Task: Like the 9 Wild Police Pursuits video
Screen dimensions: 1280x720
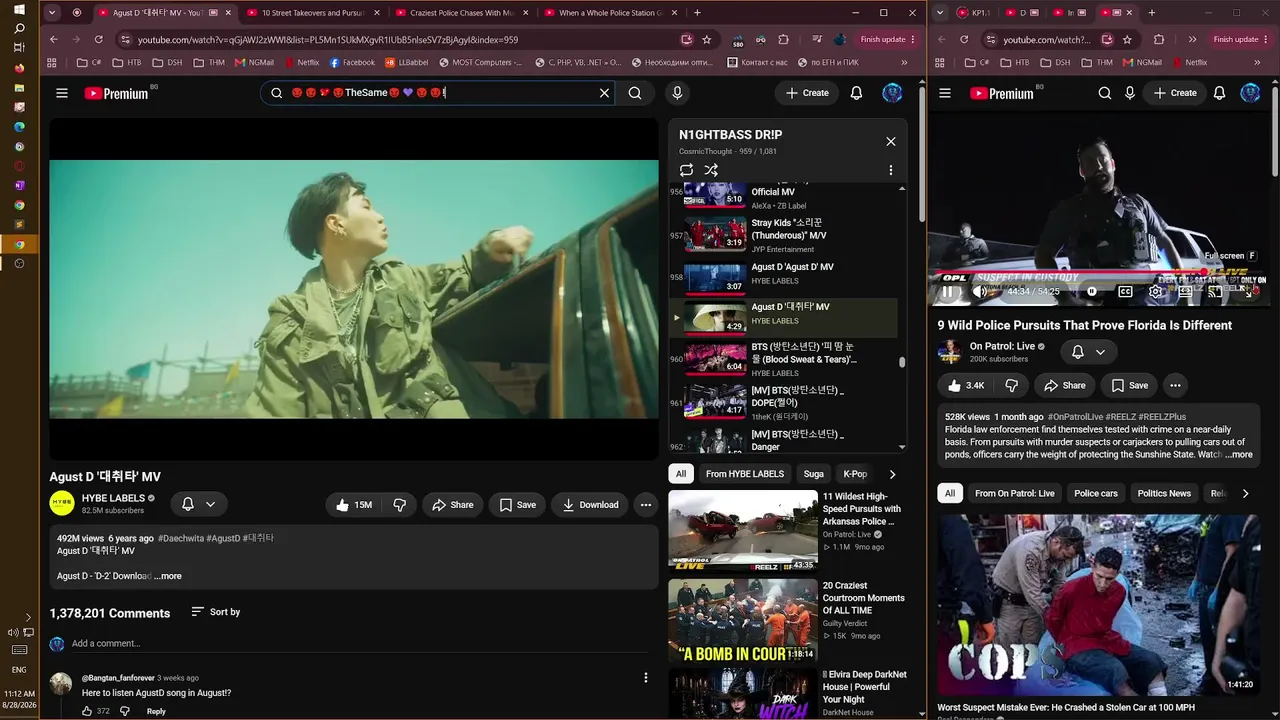Action: click(966, 385)
